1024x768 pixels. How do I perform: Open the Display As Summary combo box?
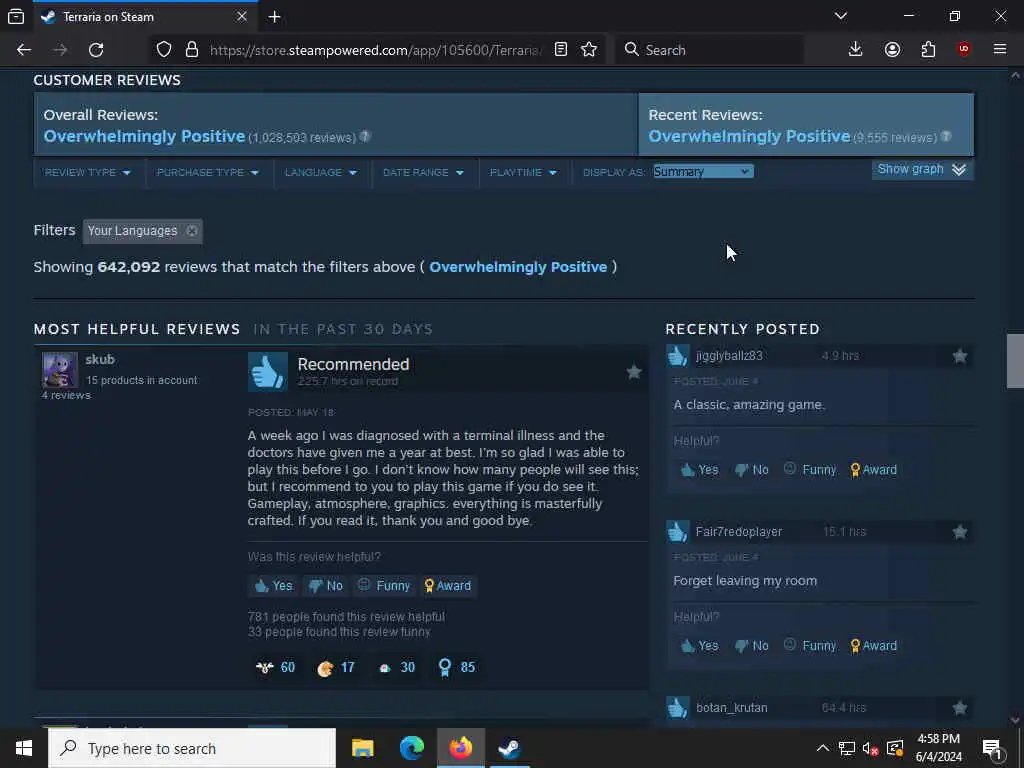click(x=703, y=172)
